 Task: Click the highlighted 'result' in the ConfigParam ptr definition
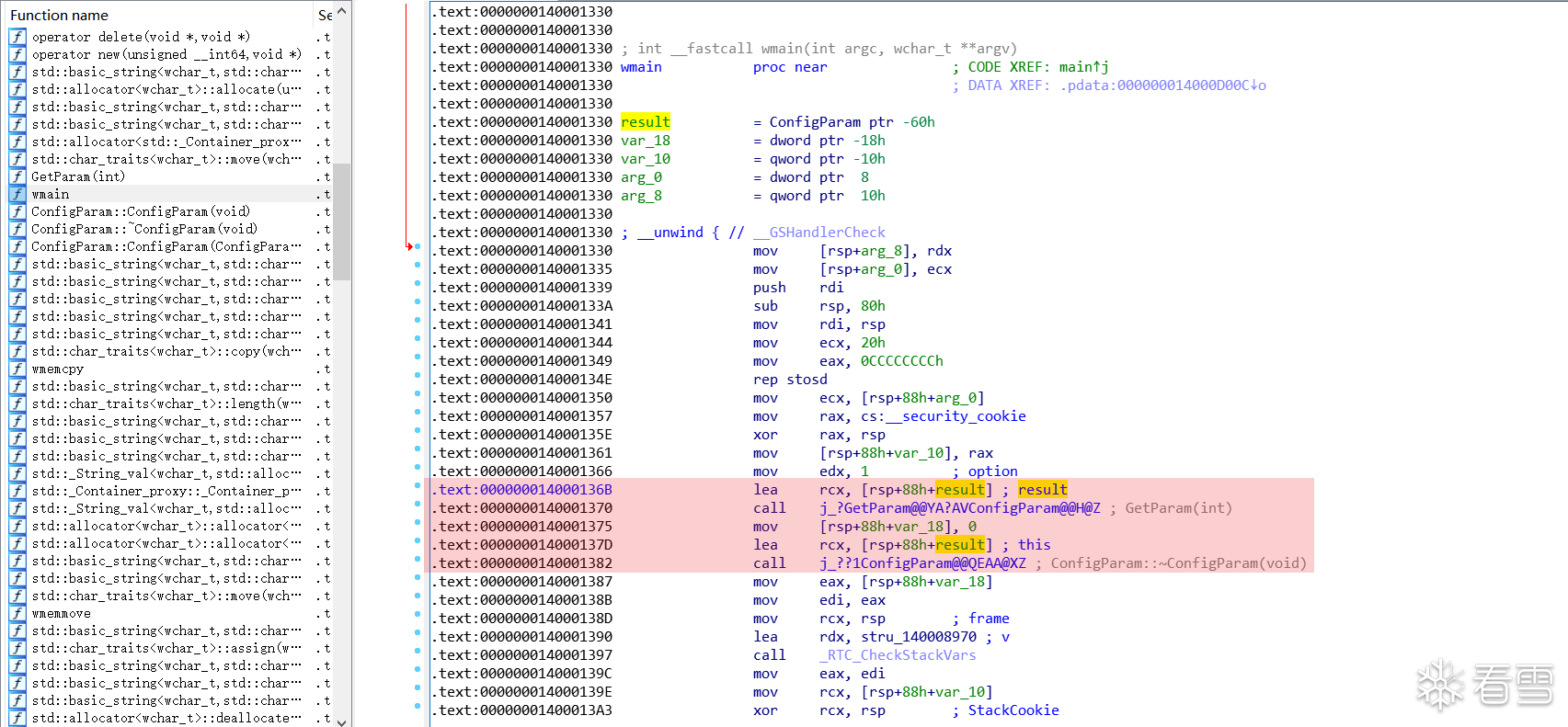tap(646, 122)
